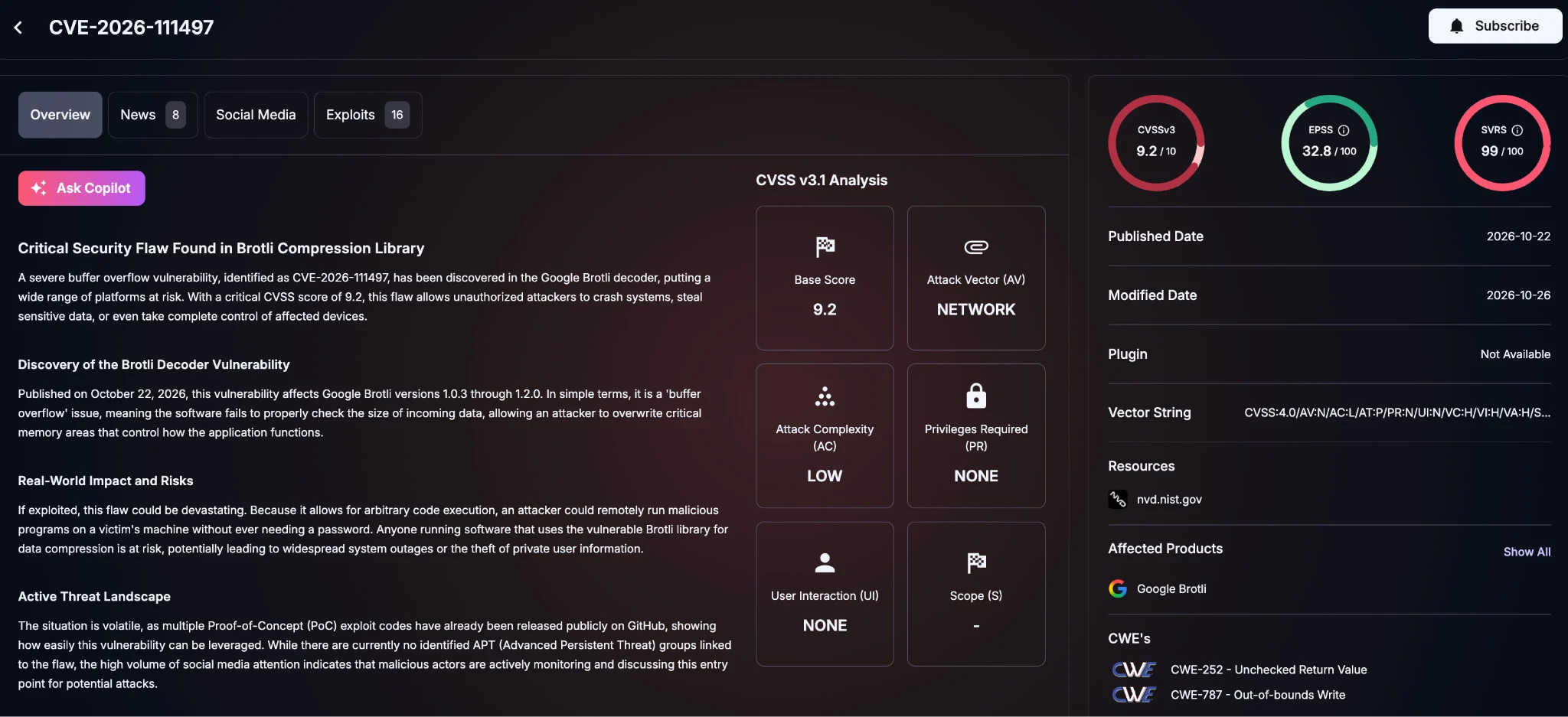Screen dimensions: 1568x717
Task: Open the Social Media tab
Action: click(x=256, y=115)
